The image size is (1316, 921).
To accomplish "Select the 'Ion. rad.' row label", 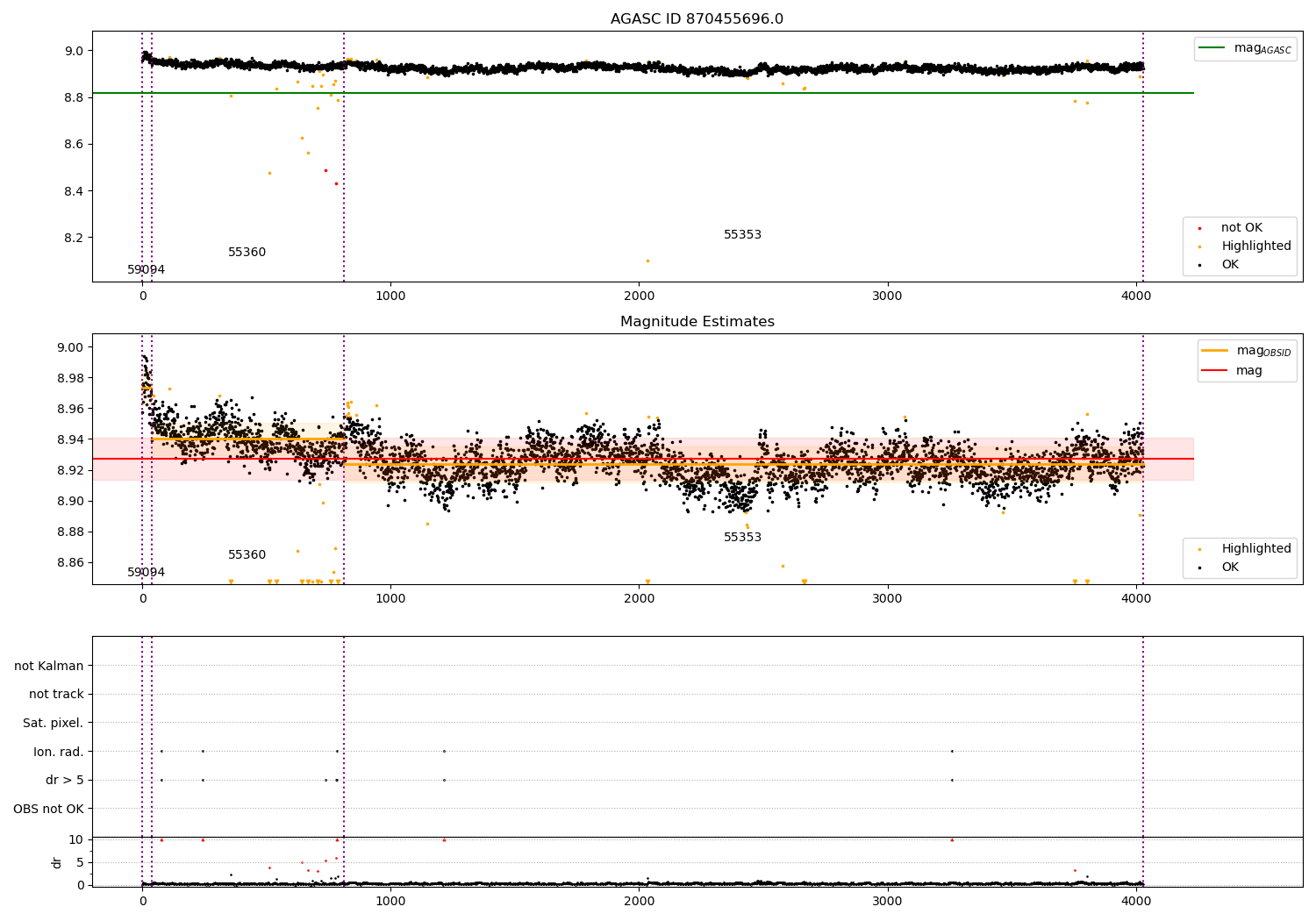I will [x=59, y=752].
